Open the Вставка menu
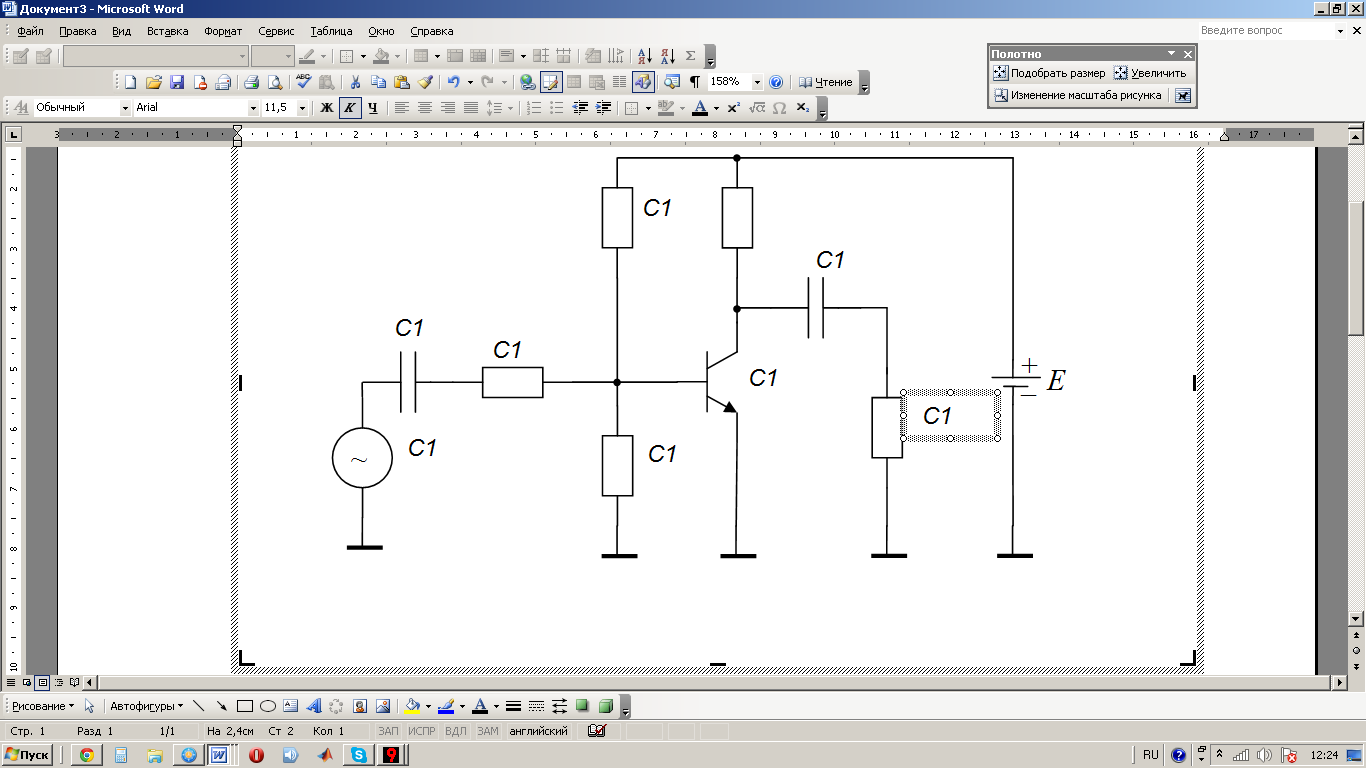Screen dimensions: 1366x768 pos(167,31)
